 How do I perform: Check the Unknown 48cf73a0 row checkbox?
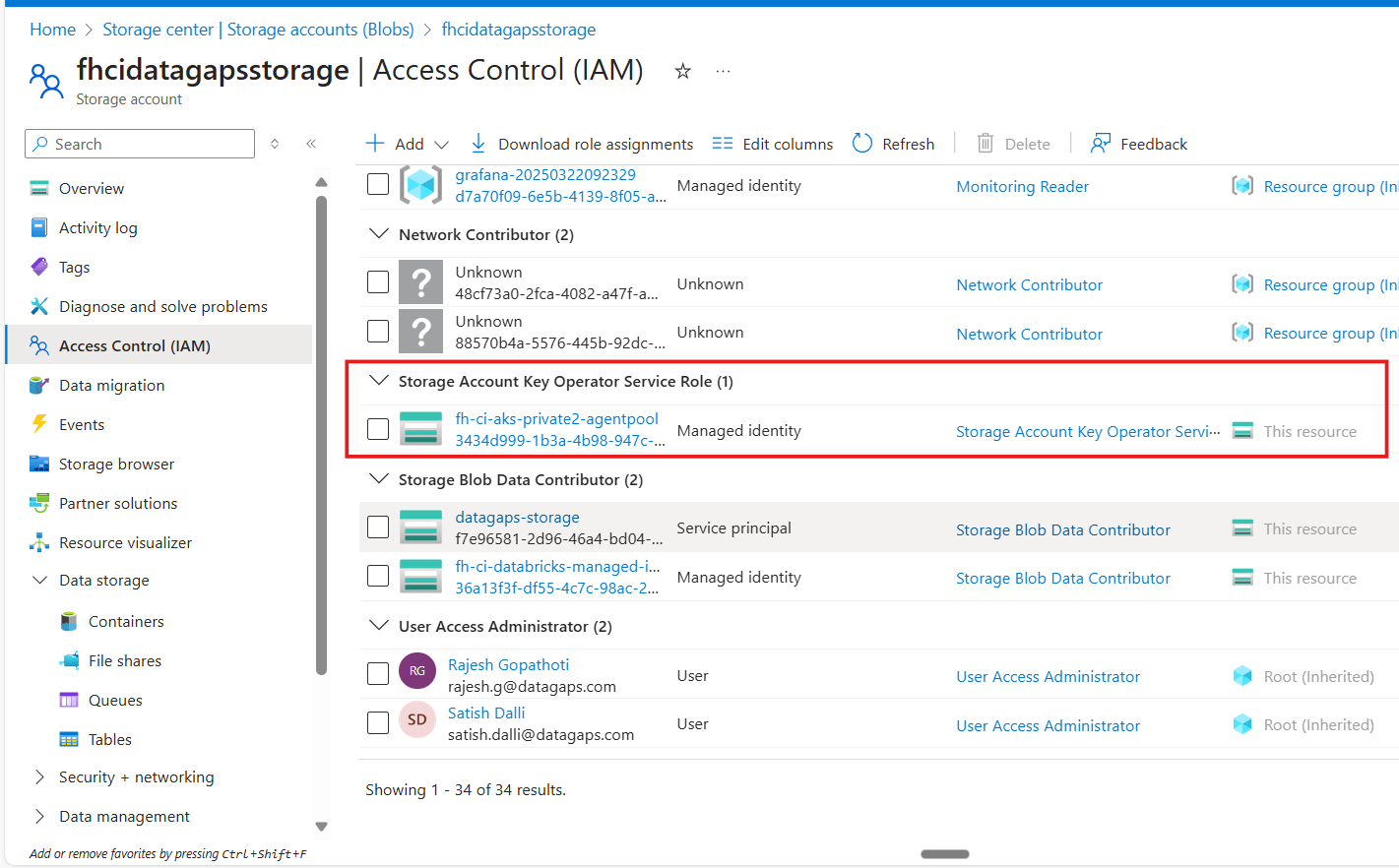coord(378,282)
